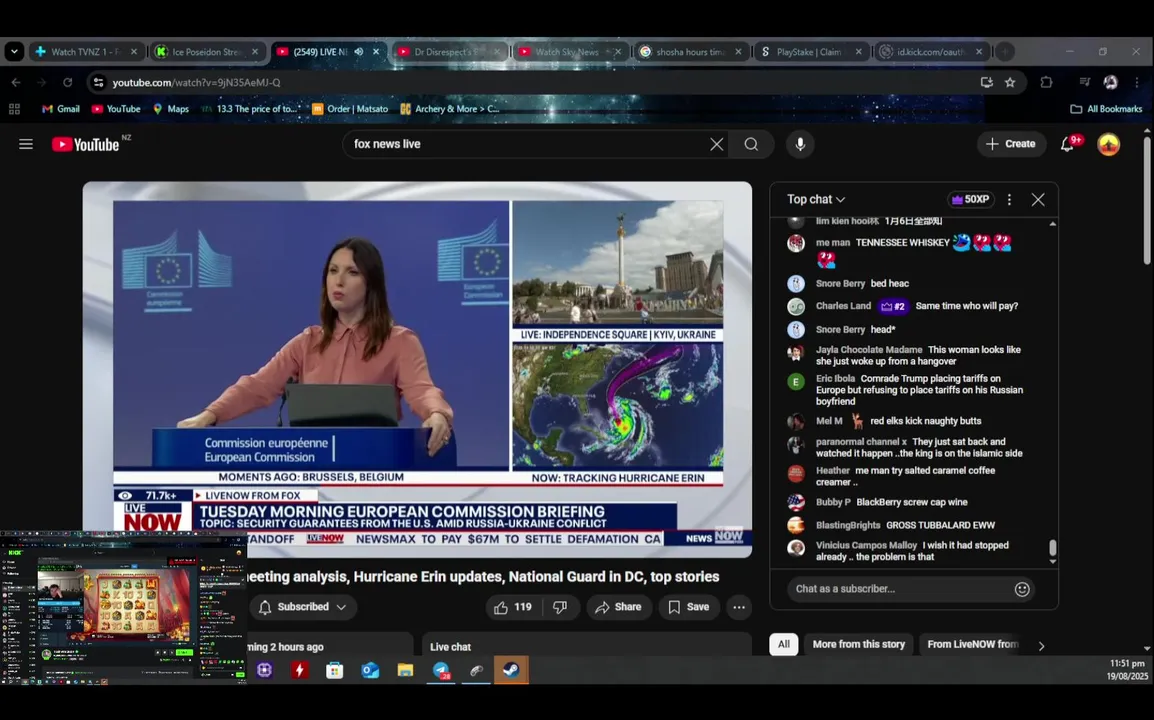Open Outlook from the taskbar
The width and height of the screenshot is (1154, 720).
[x=369, y=670]
